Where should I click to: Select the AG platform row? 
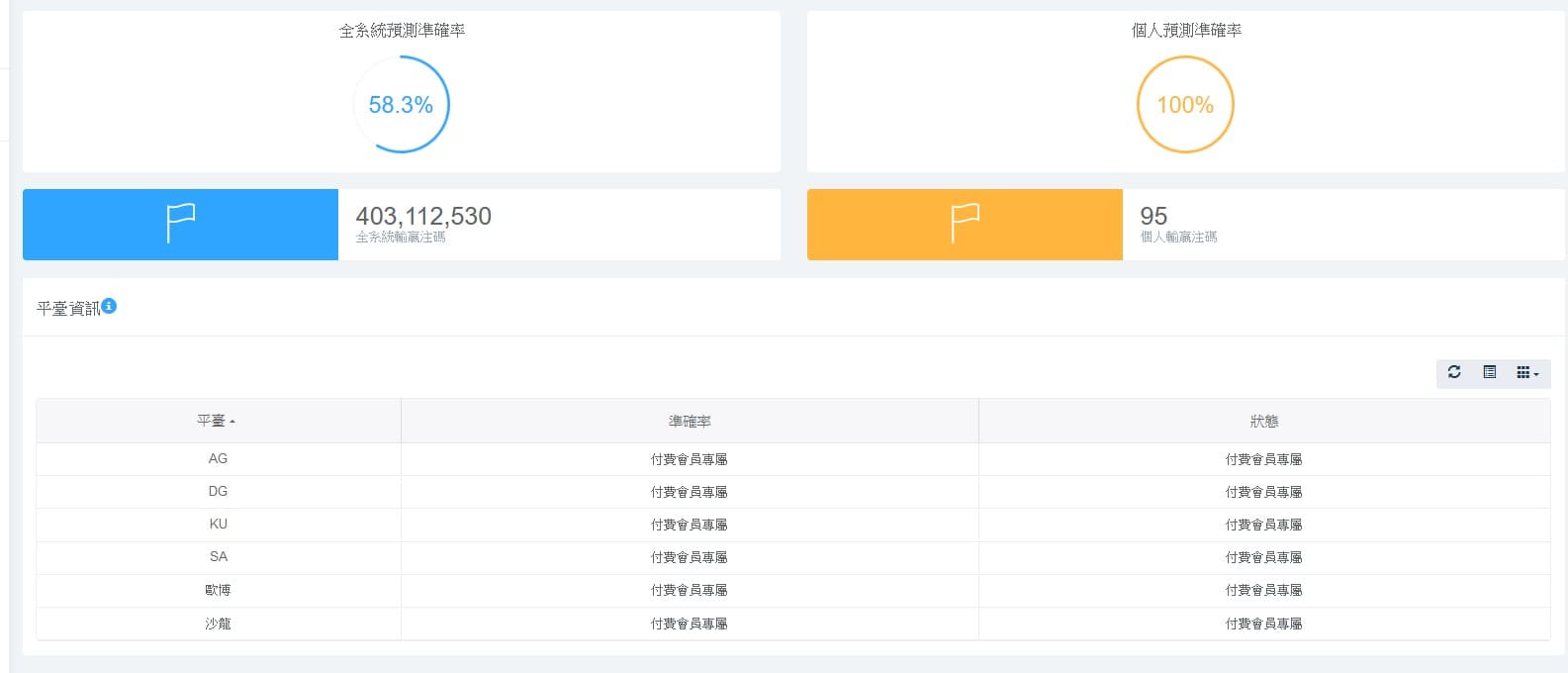pos(793,459)
